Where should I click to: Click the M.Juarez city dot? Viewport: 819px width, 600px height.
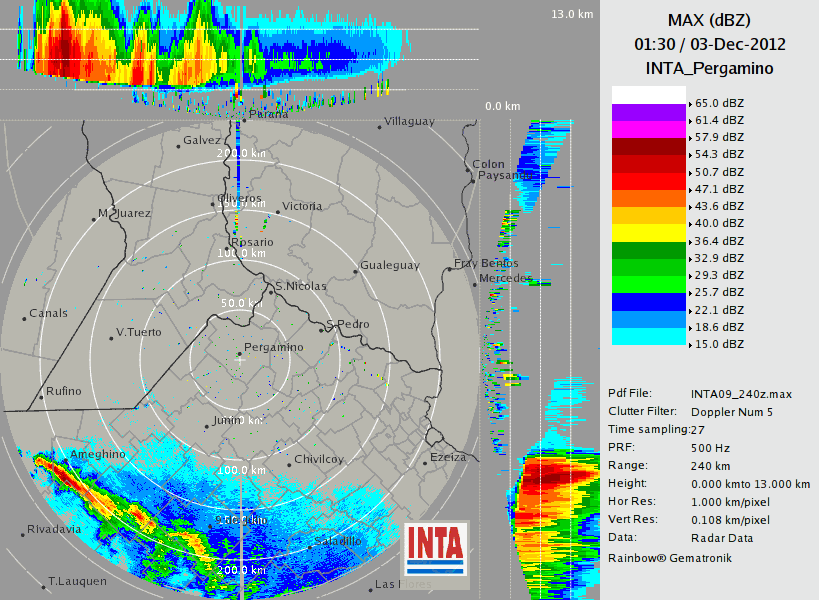pos(93,219)
